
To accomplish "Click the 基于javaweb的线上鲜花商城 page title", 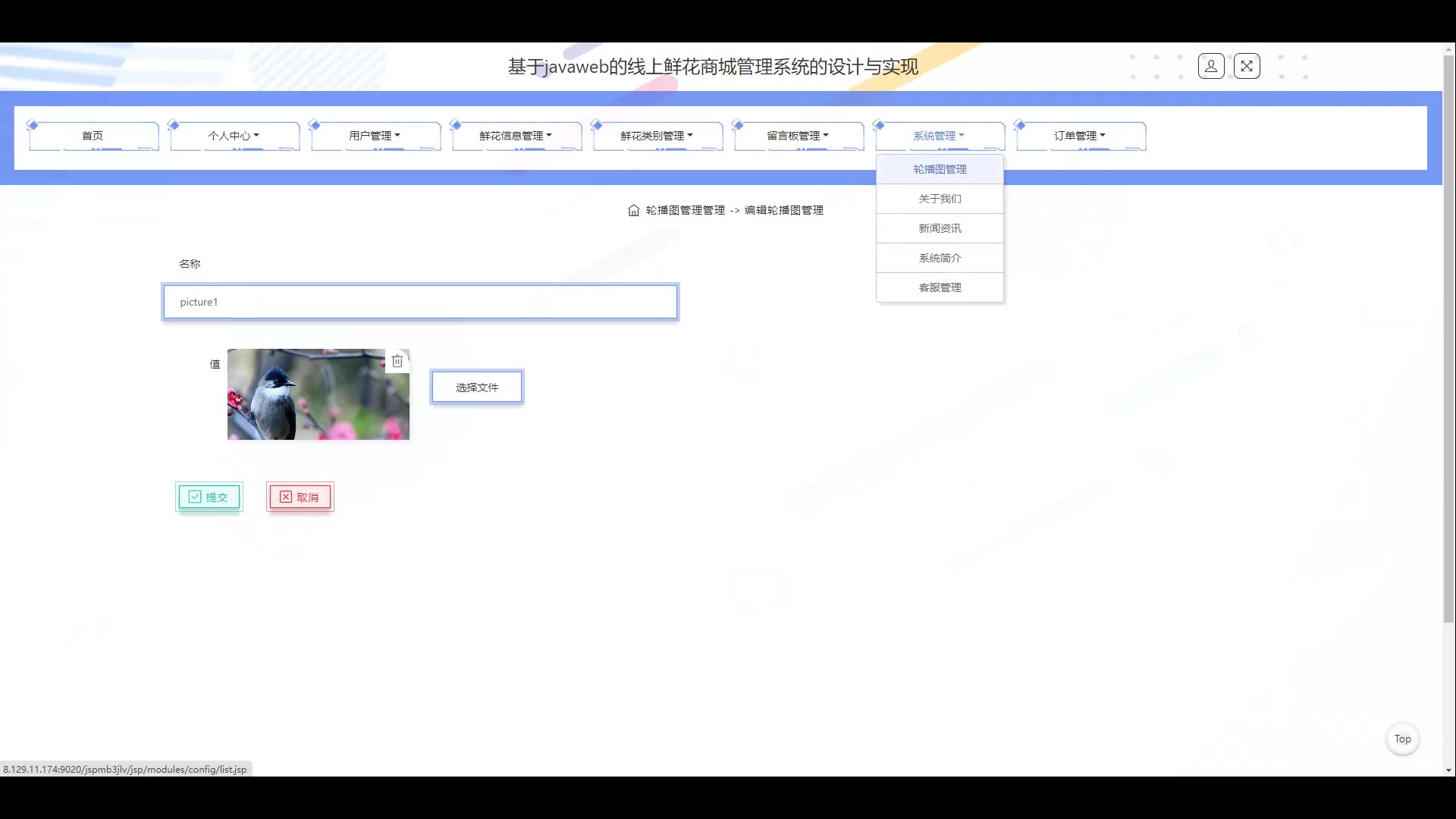I will (x=713, y=67).
